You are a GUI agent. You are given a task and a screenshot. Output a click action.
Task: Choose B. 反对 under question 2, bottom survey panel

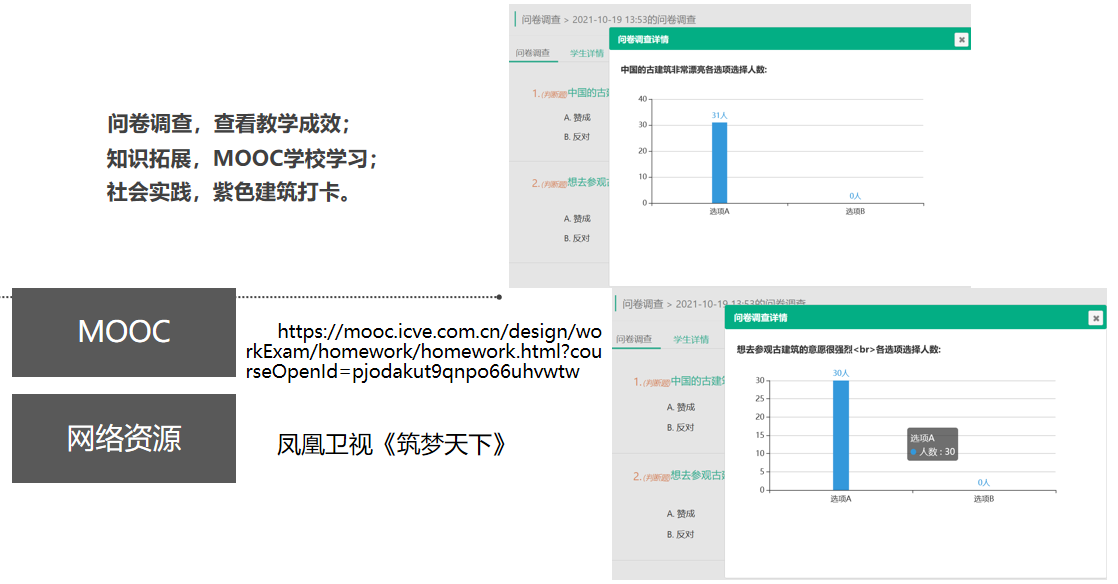pos(681,535)
